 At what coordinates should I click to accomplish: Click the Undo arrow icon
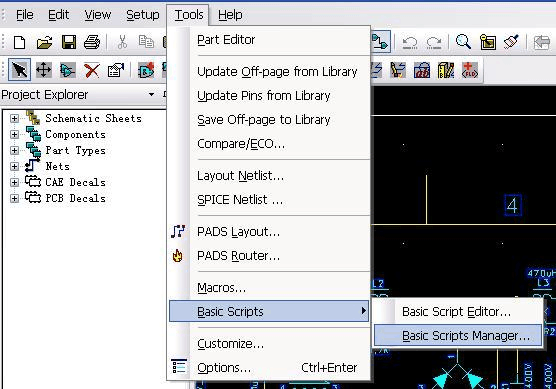coord(410,42)
